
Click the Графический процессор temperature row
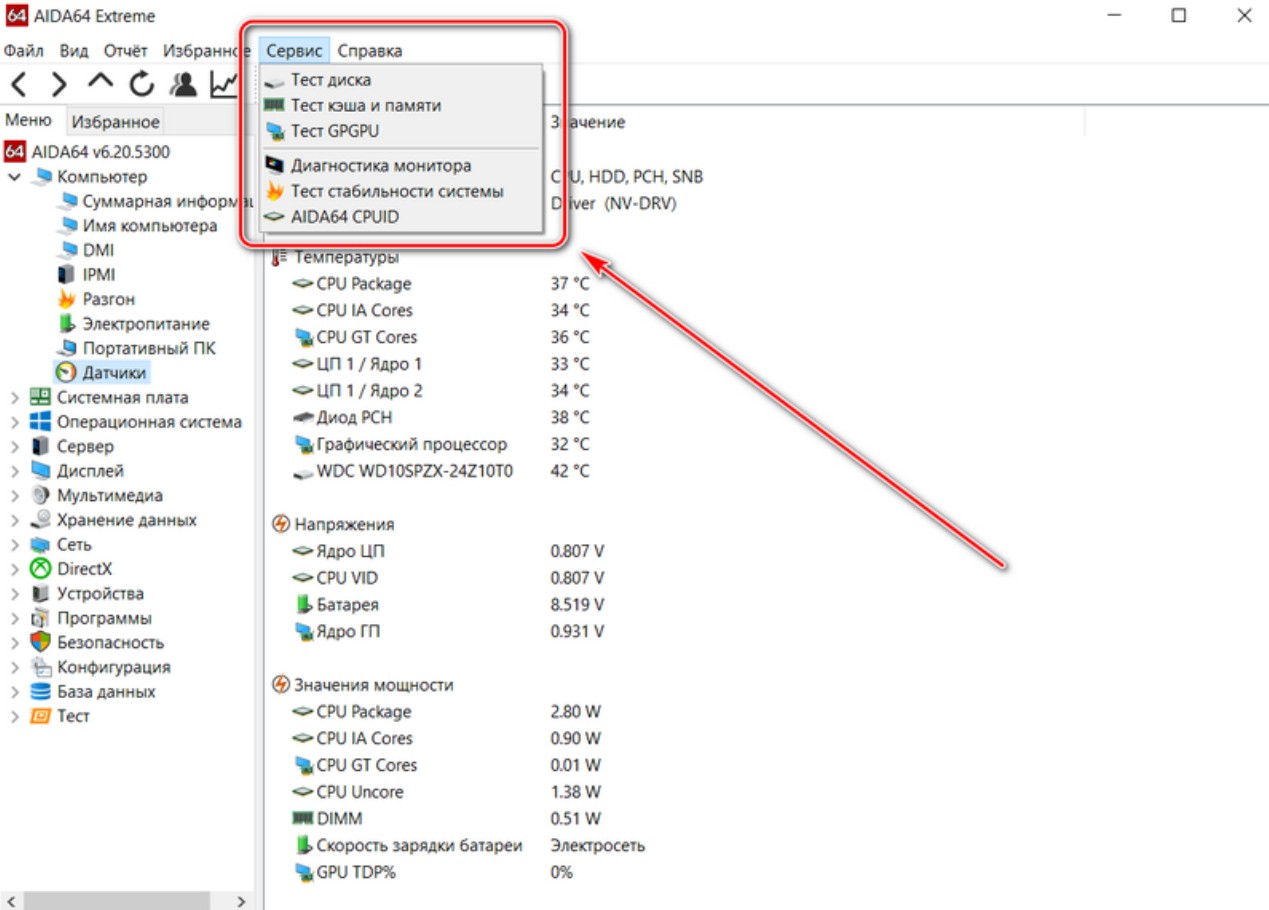click(443, 444)
